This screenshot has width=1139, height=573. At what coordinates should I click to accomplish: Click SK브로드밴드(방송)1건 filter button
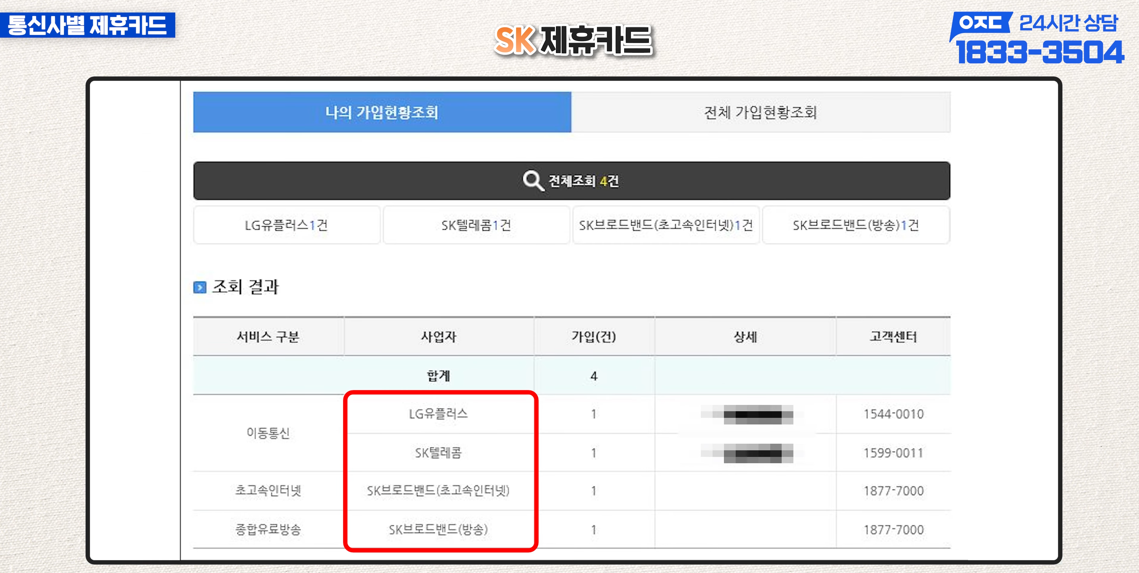[x=856, y=226]
